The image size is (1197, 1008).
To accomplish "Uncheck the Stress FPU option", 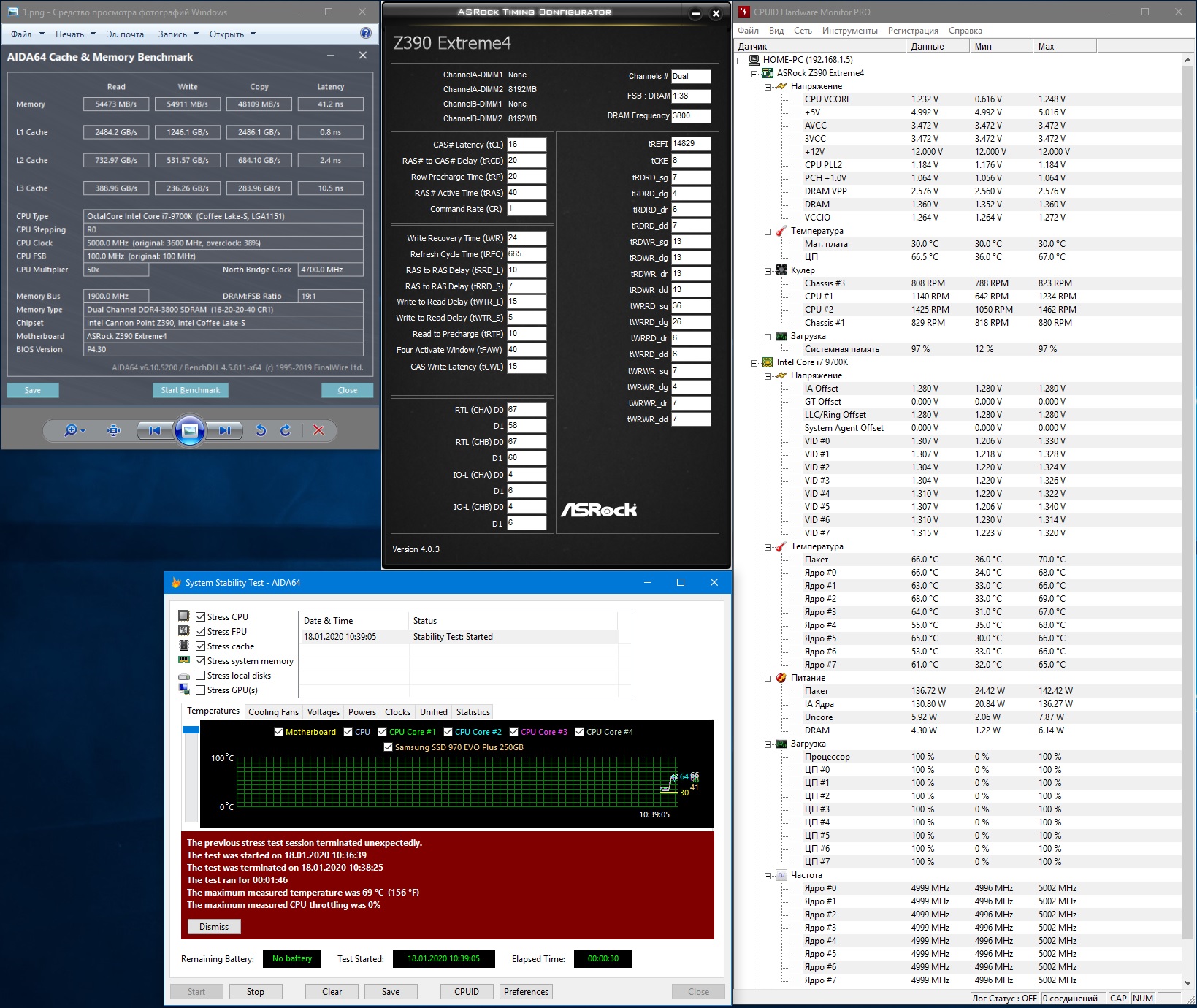I will (200, 631).
